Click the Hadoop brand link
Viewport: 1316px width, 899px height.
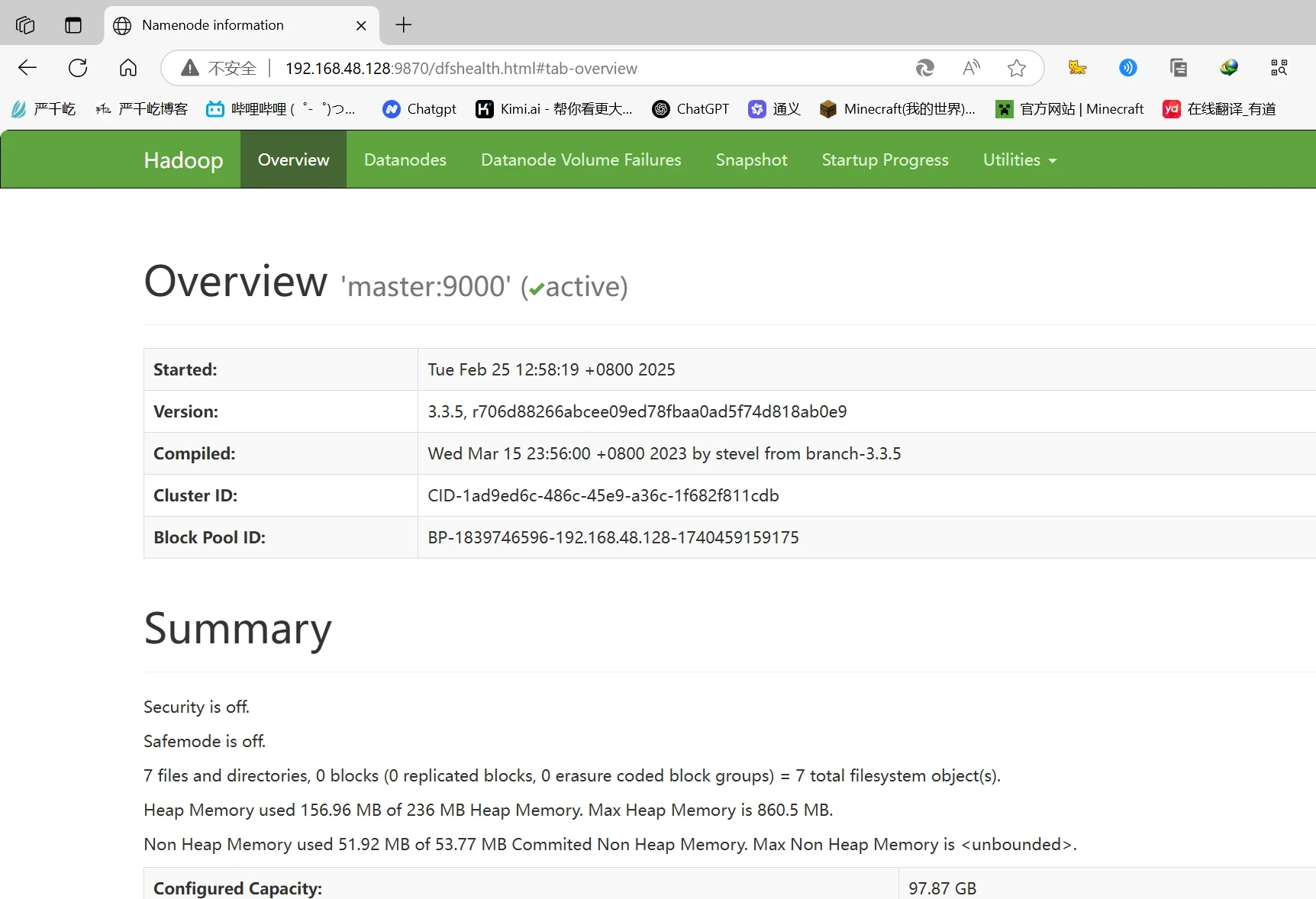coord(183,159)
